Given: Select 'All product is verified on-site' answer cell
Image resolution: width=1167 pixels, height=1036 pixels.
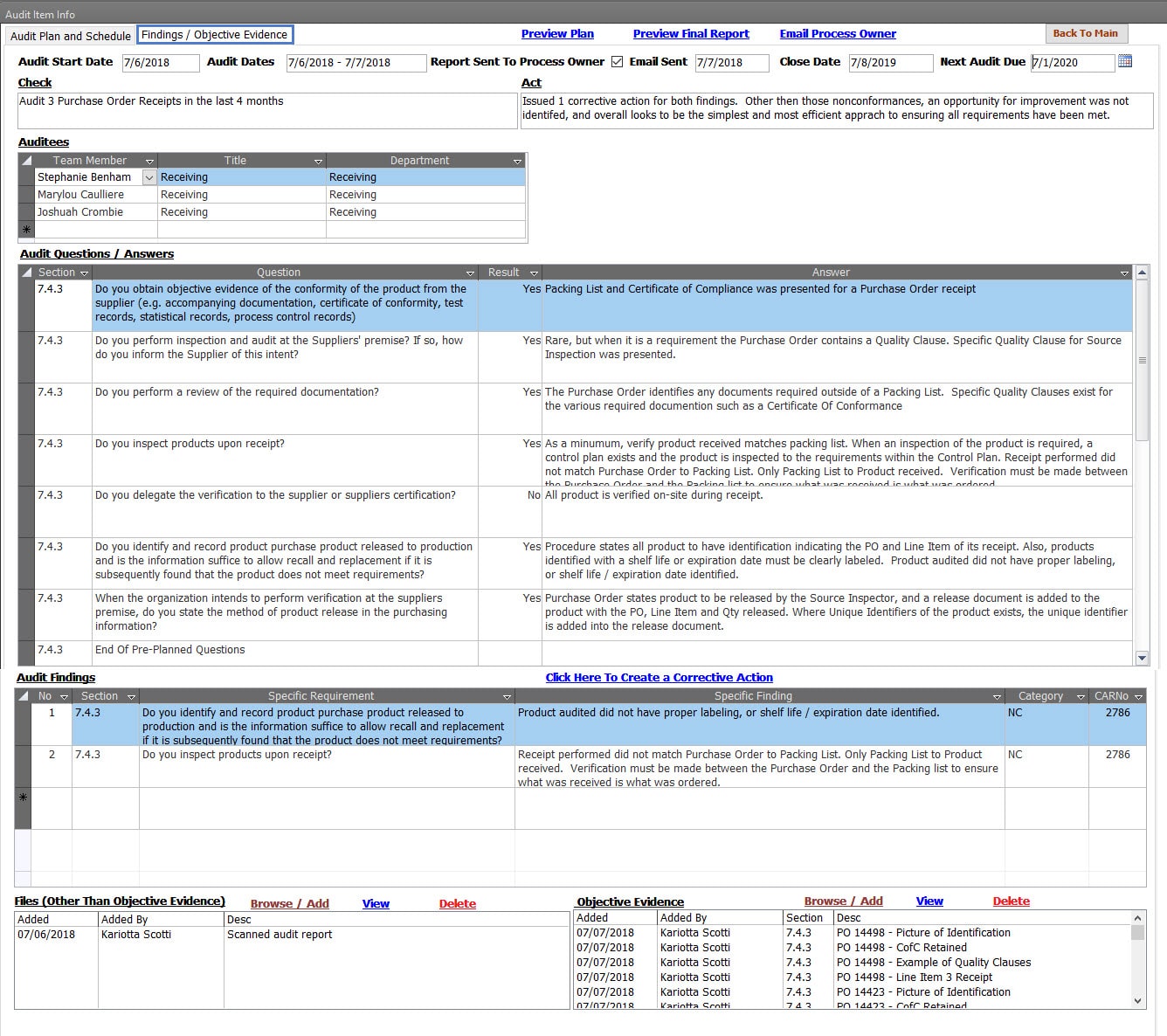Looking at the screenshot, I should tap(837, 511).
